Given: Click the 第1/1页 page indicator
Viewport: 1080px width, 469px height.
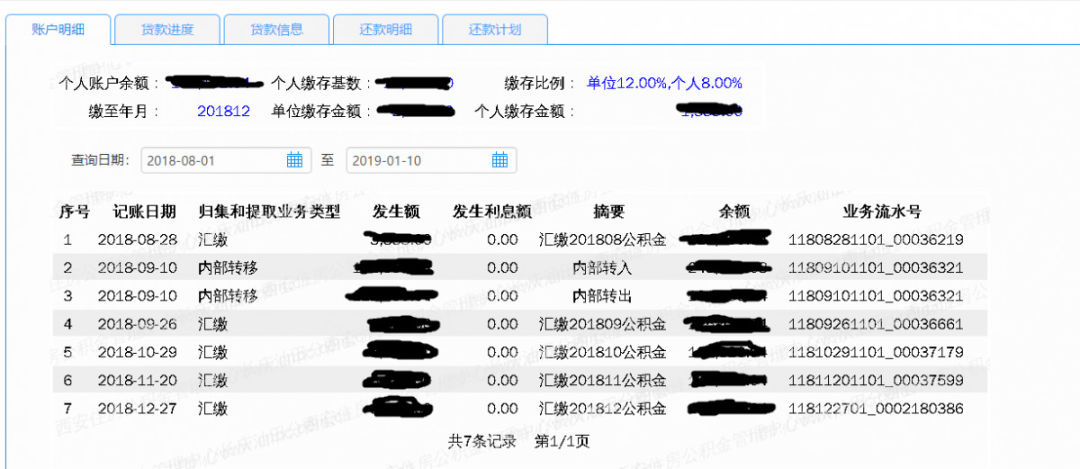Looking at the screenshot, I should [x=562, y=441].
